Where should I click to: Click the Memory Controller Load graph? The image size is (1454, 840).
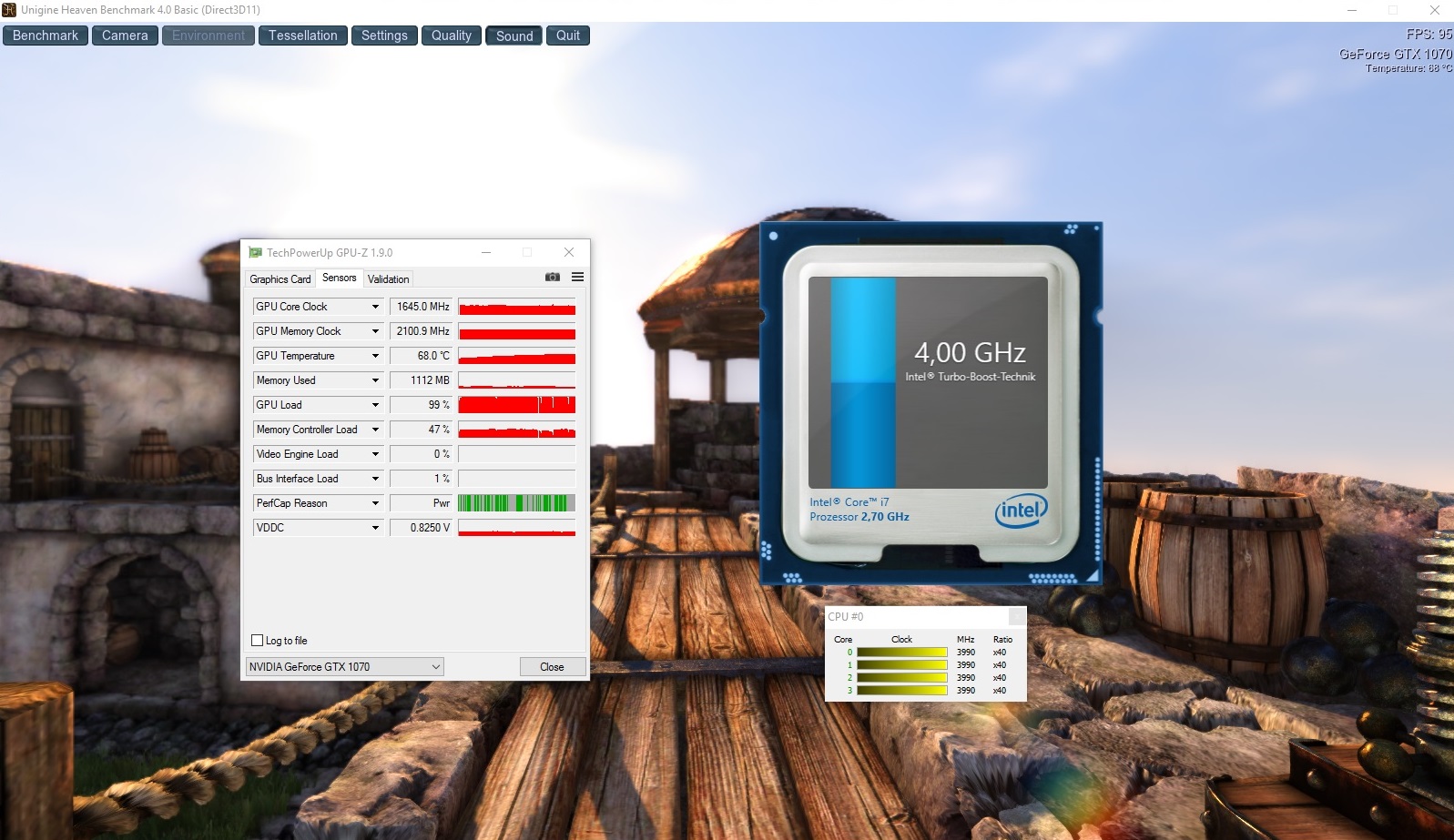517,430
